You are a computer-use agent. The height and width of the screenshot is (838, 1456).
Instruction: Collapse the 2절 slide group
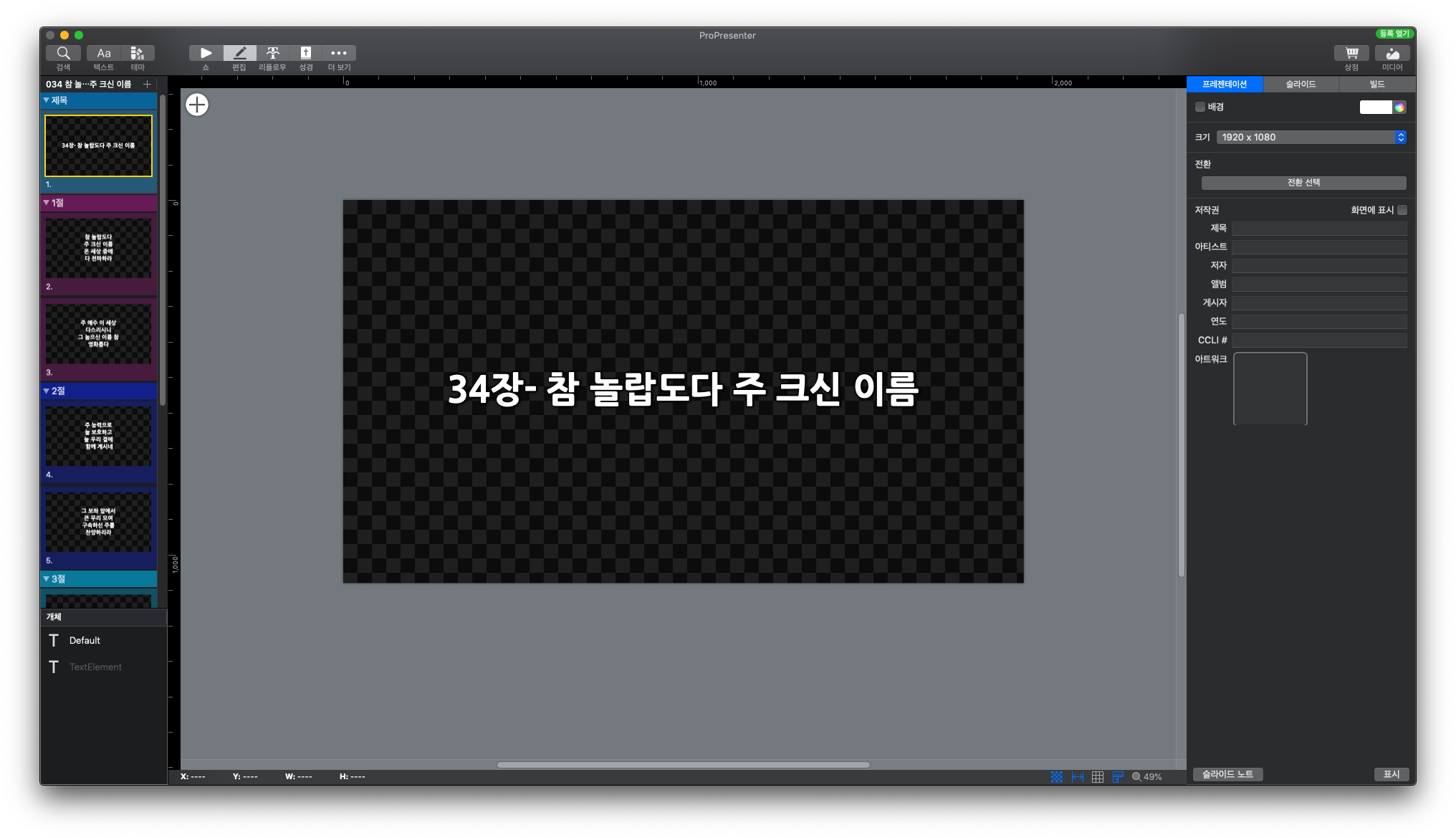point(47,391)
